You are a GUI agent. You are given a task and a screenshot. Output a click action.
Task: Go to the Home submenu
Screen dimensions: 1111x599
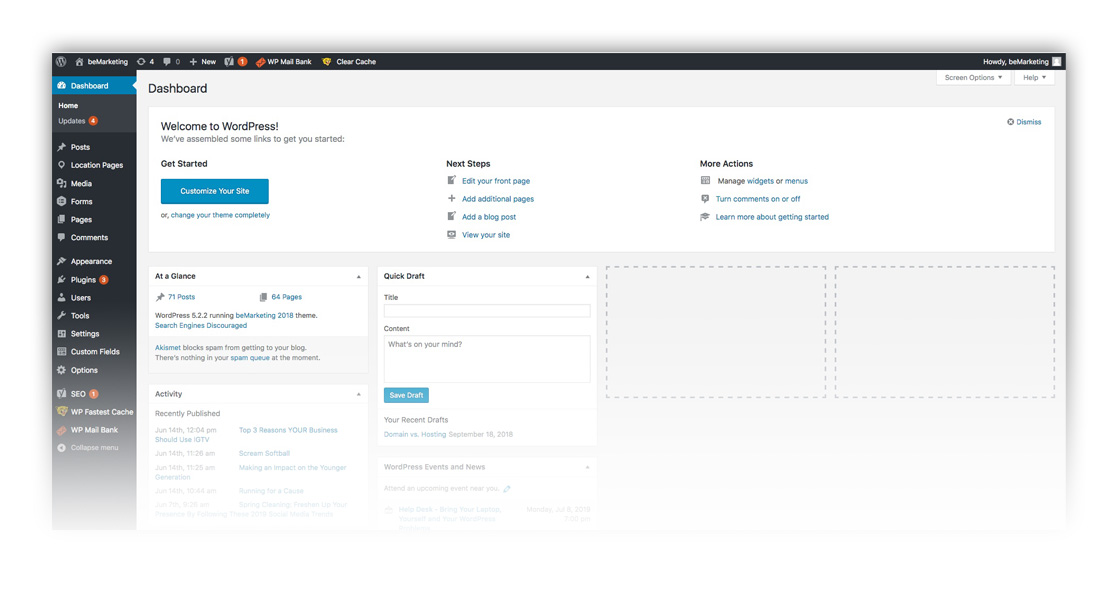68,106
